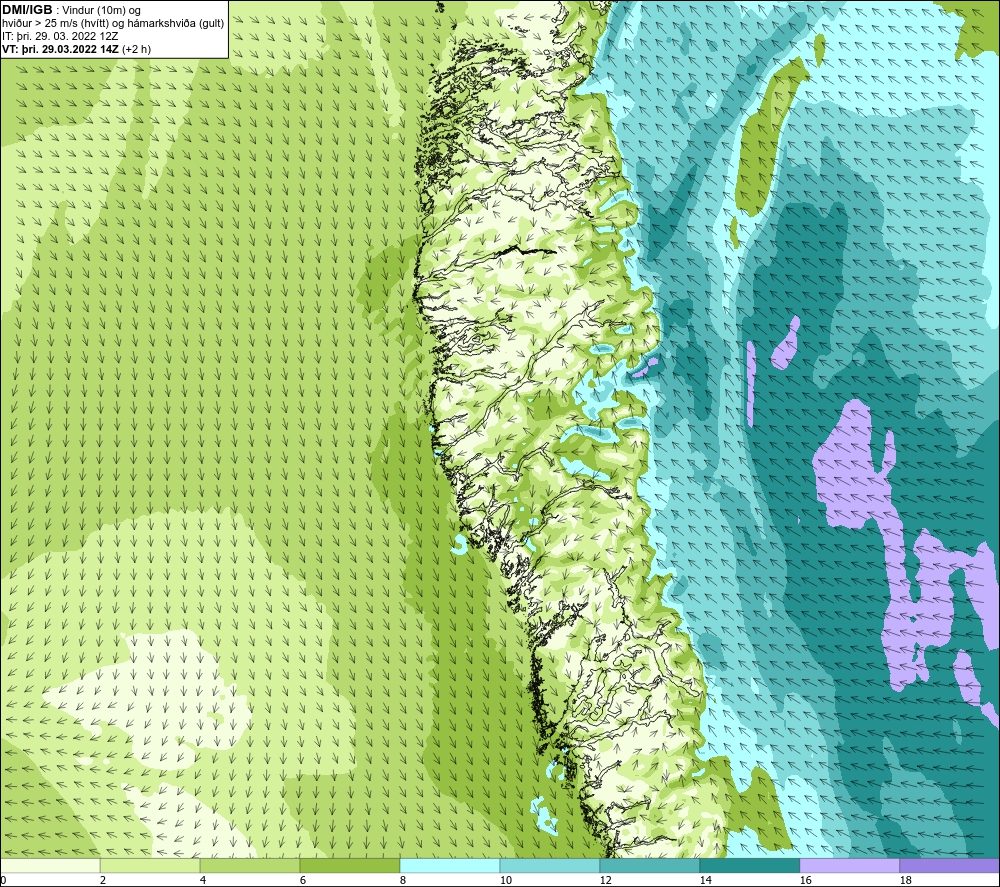Select the light green 2–4 m/s swatch
Image resolution: width=1000 pixels, height=887 pixels.
coord(150,865)
